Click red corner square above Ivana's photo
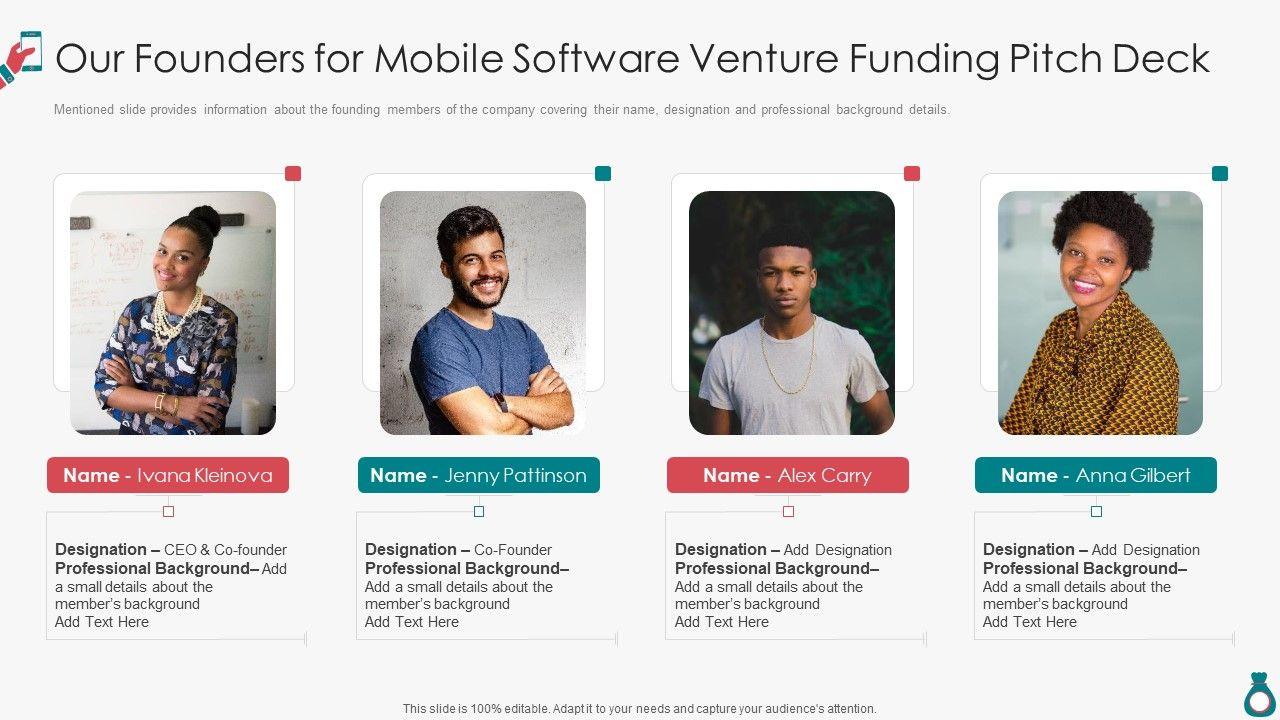 [x=293, y=173]
